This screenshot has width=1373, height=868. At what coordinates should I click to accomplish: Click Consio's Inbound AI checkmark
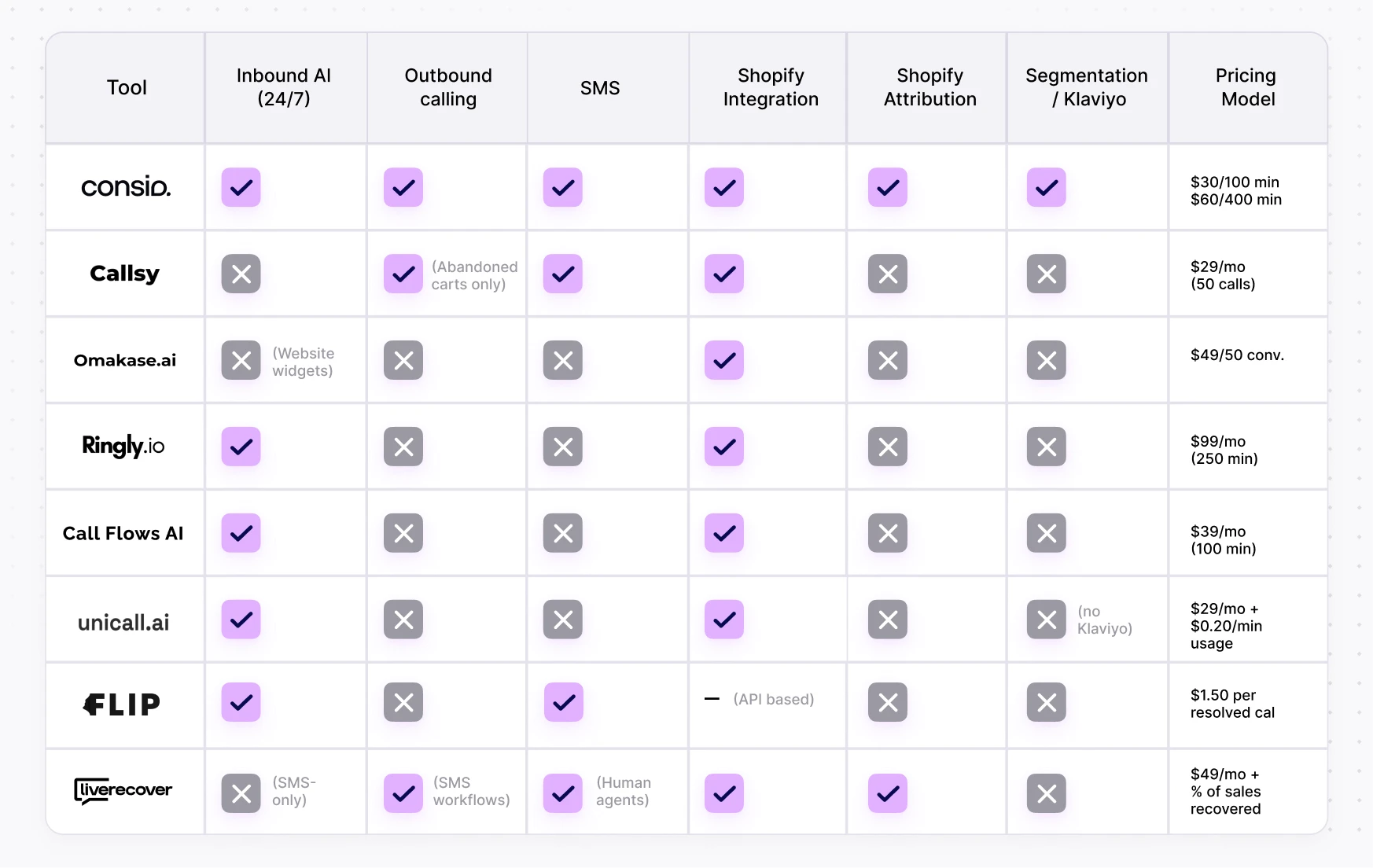coord(241,187)
